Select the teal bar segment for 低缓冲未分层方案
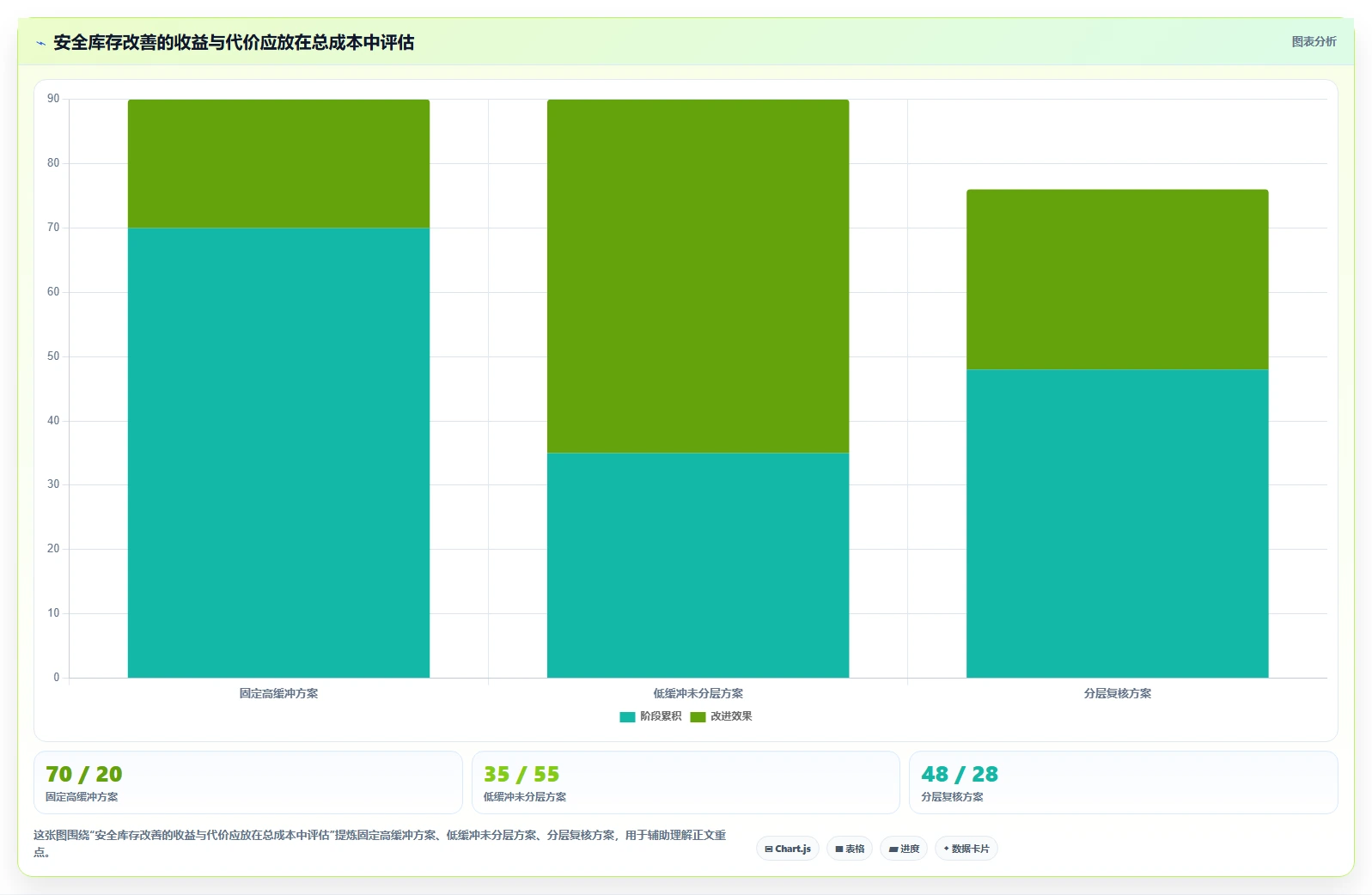 (x=698, y=565)
